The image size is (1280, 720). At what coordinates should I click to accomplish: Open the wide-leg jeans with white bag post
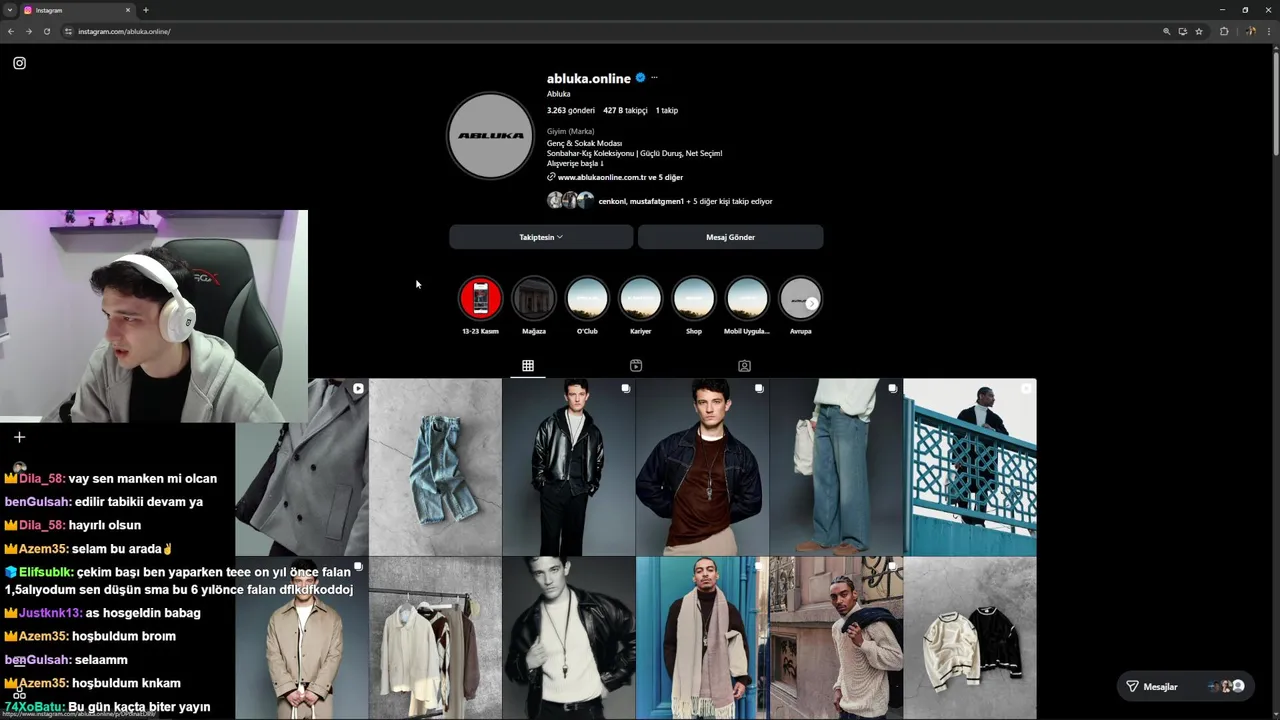836,466
